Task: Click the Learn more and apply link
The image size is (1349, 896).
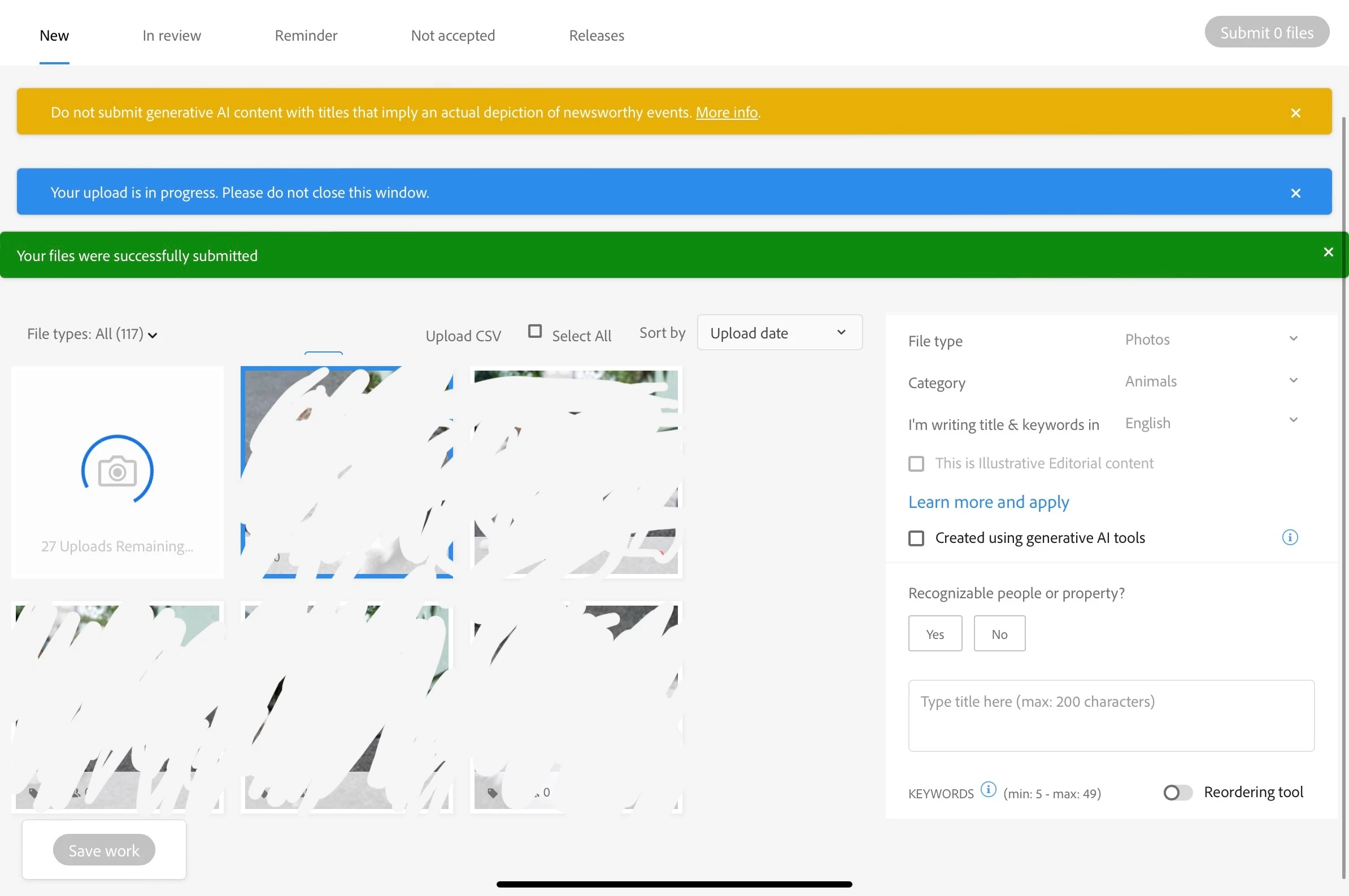Action: 988,502
